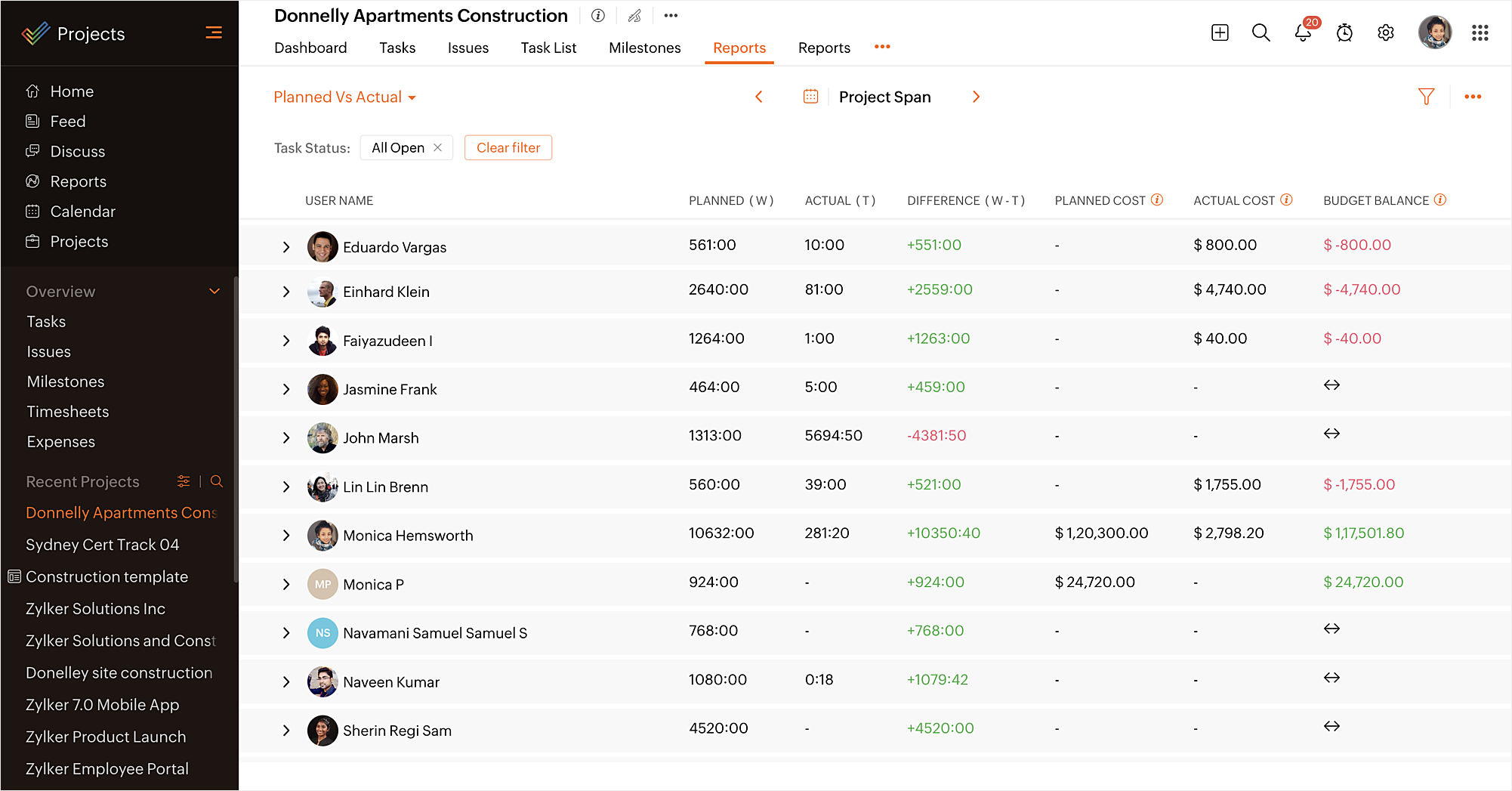This screenshot has width=1512, height=791.
Task: Collapse the Overview section
Action: coord(214,292)
